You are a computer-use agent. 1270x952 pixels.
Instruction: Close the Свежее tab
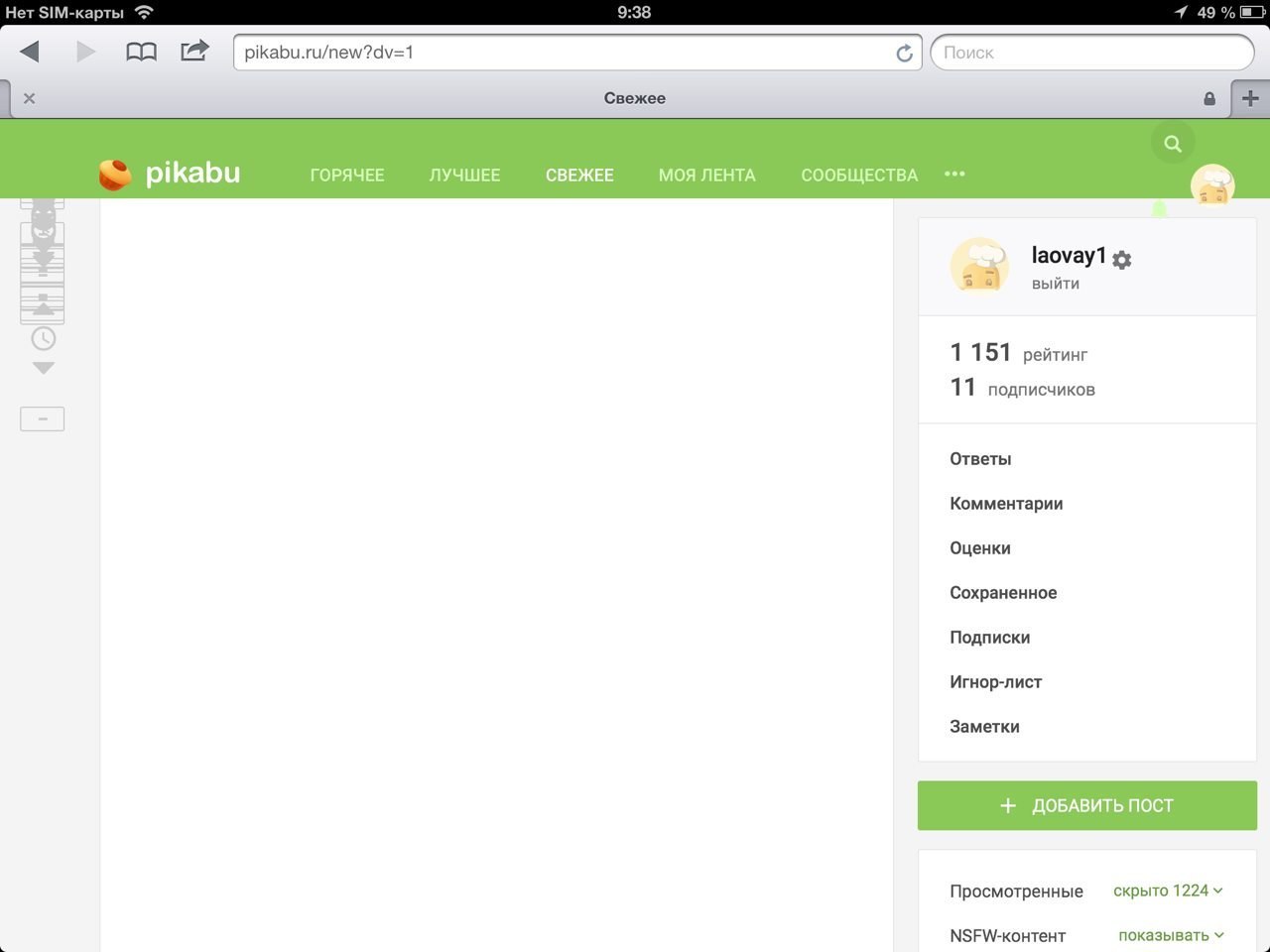pyautogui.click(x=29, y=98)
